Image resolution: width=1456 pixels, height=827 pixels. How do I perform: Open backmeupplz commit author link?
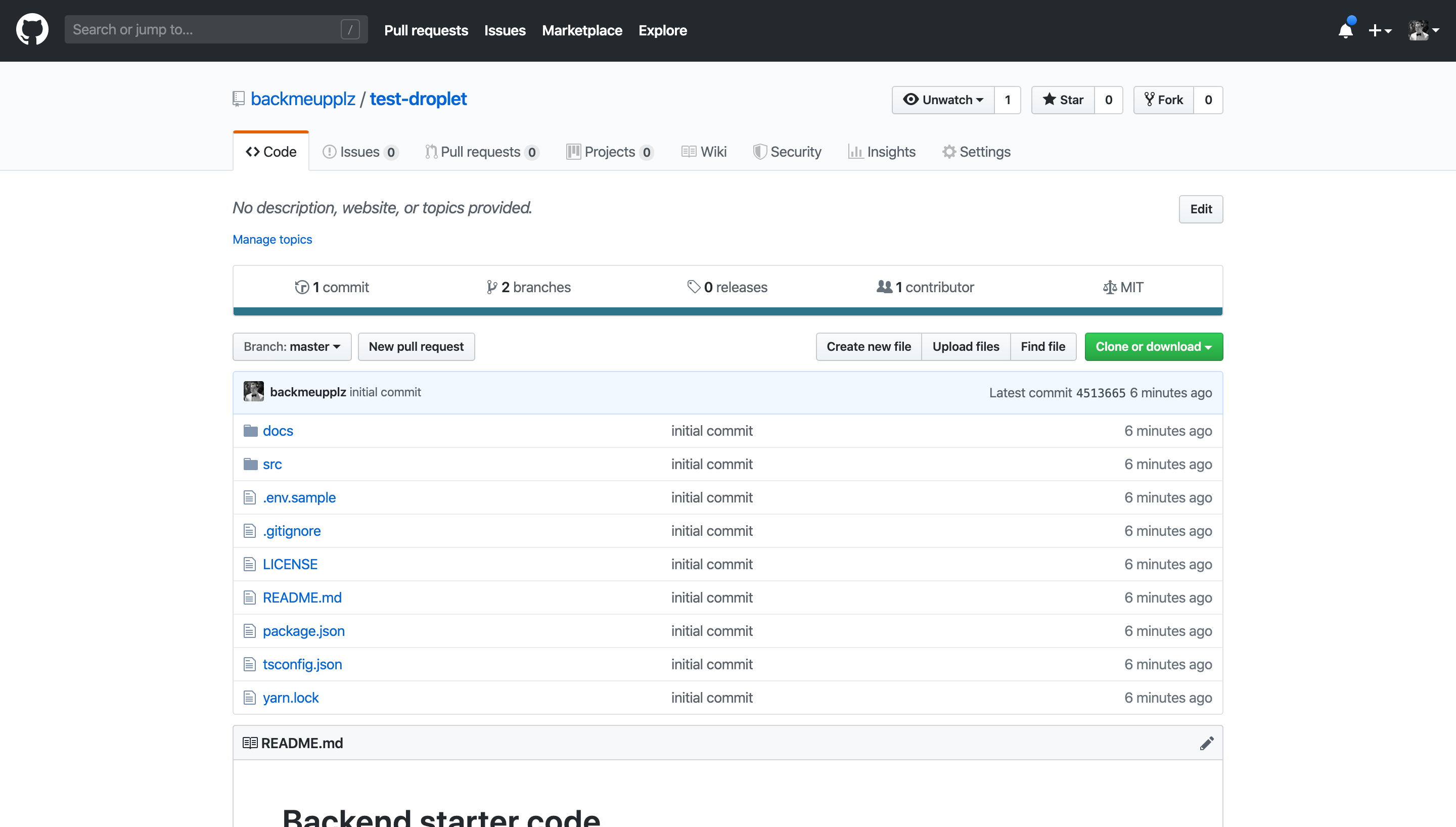tap(308, 392)
